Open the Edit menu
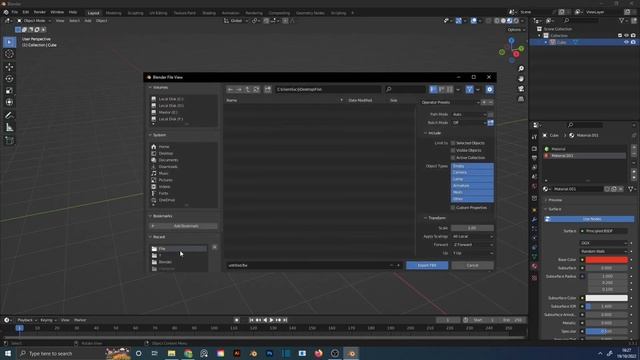This screenshot has height=360, width=640. click(x=26, y=12)
